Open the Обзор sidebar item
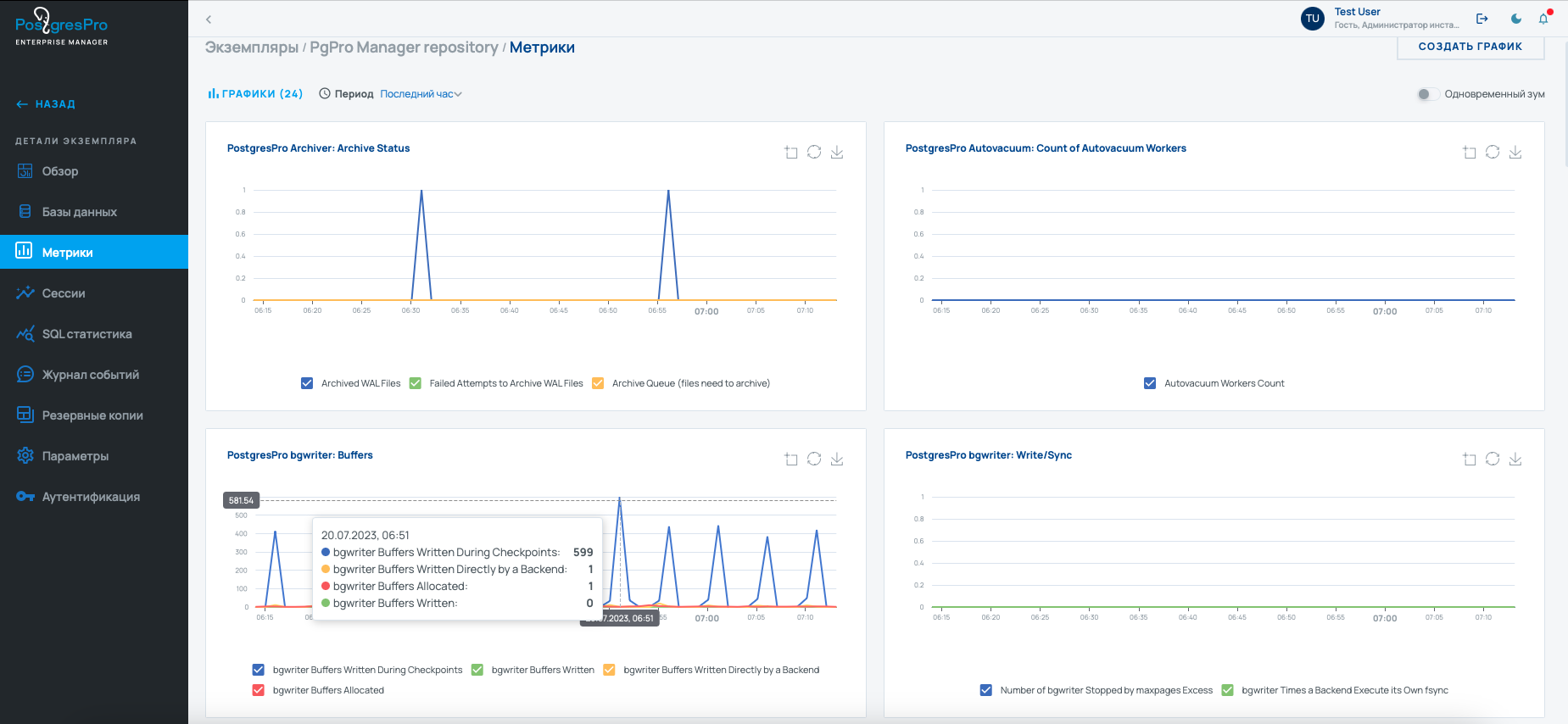 click(94, 171)
